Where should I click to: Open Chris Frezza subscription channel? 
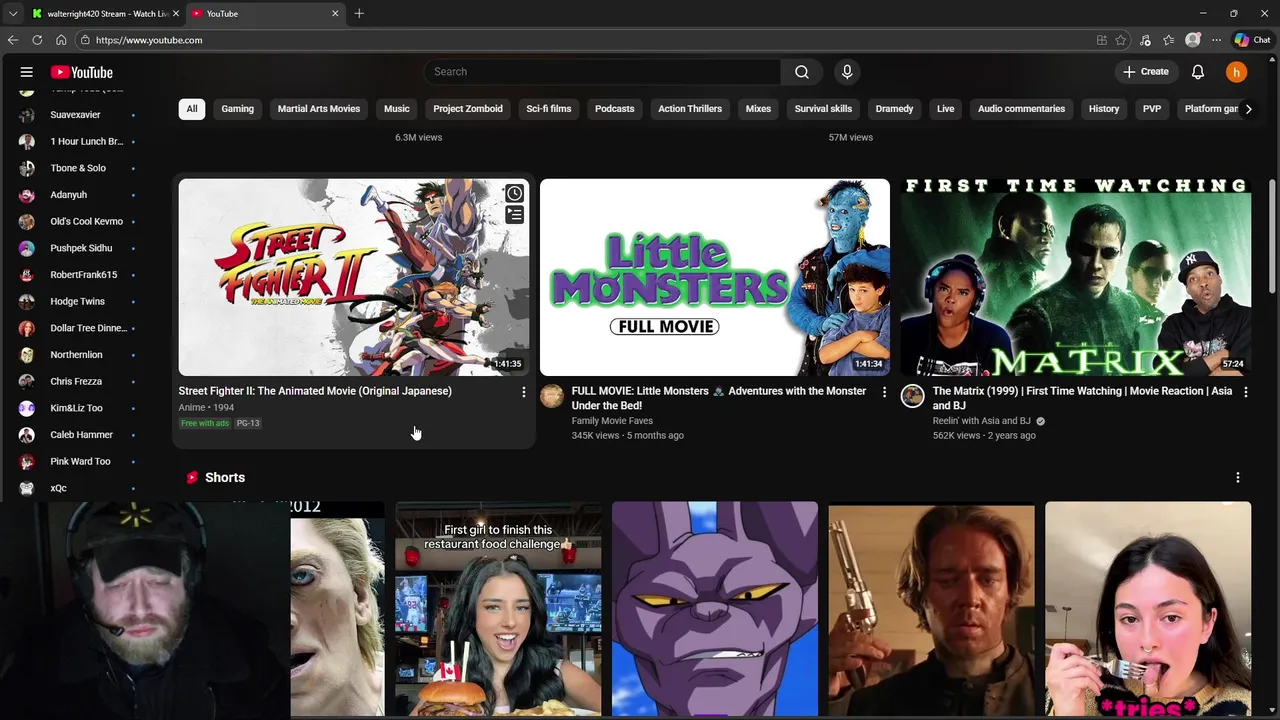point(78,381)
